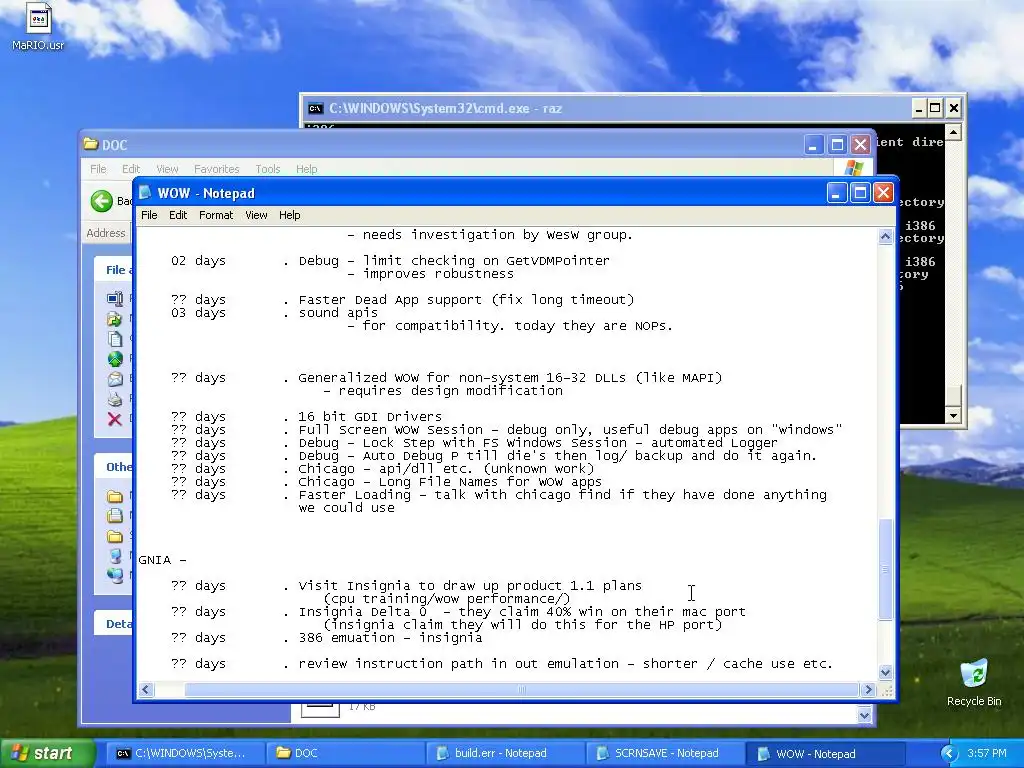This screenshot has height=768, width=1024.
Task: Click Notepad vertical scrollbar up arrow
Action: point(886,236)
